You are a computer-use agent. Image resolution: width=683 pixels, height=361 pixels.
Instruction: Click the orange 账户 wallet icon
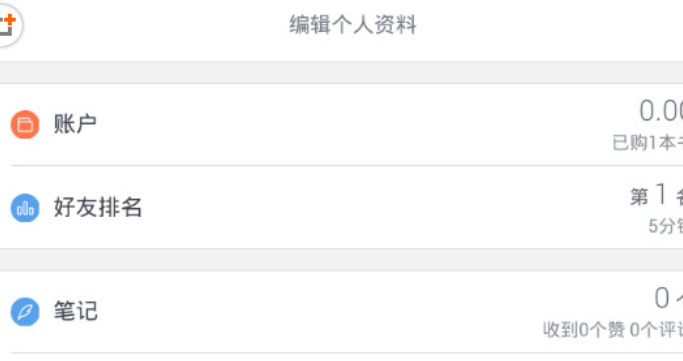25,125
